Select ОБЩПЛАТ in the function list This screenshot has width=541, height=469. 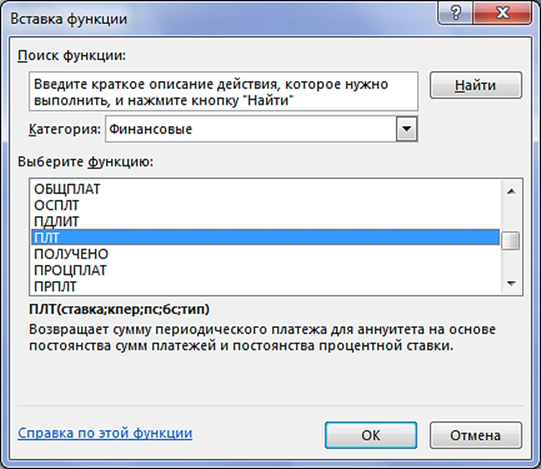pos(265,189)
